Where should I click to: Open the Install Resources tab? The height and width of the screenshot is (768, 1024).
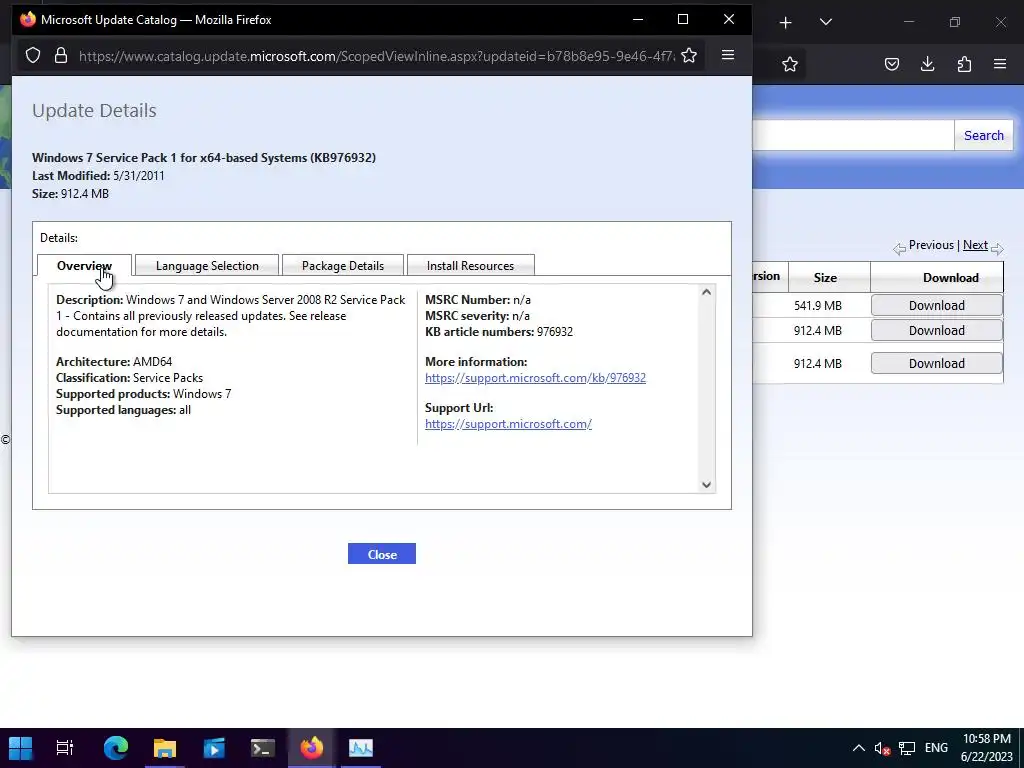tap(470, 266)
